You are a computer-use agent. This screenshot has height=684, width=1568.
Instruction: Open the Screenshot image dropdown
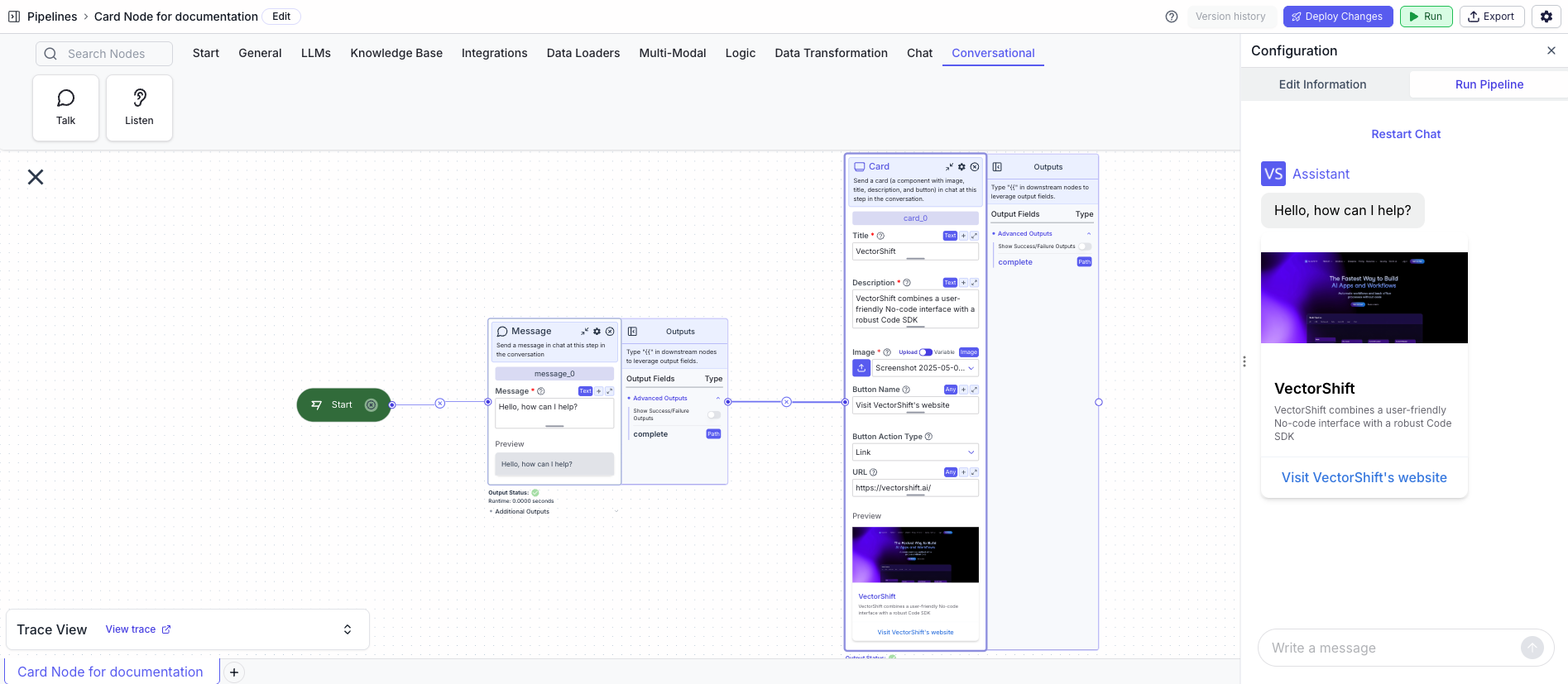tap(925, 368)
